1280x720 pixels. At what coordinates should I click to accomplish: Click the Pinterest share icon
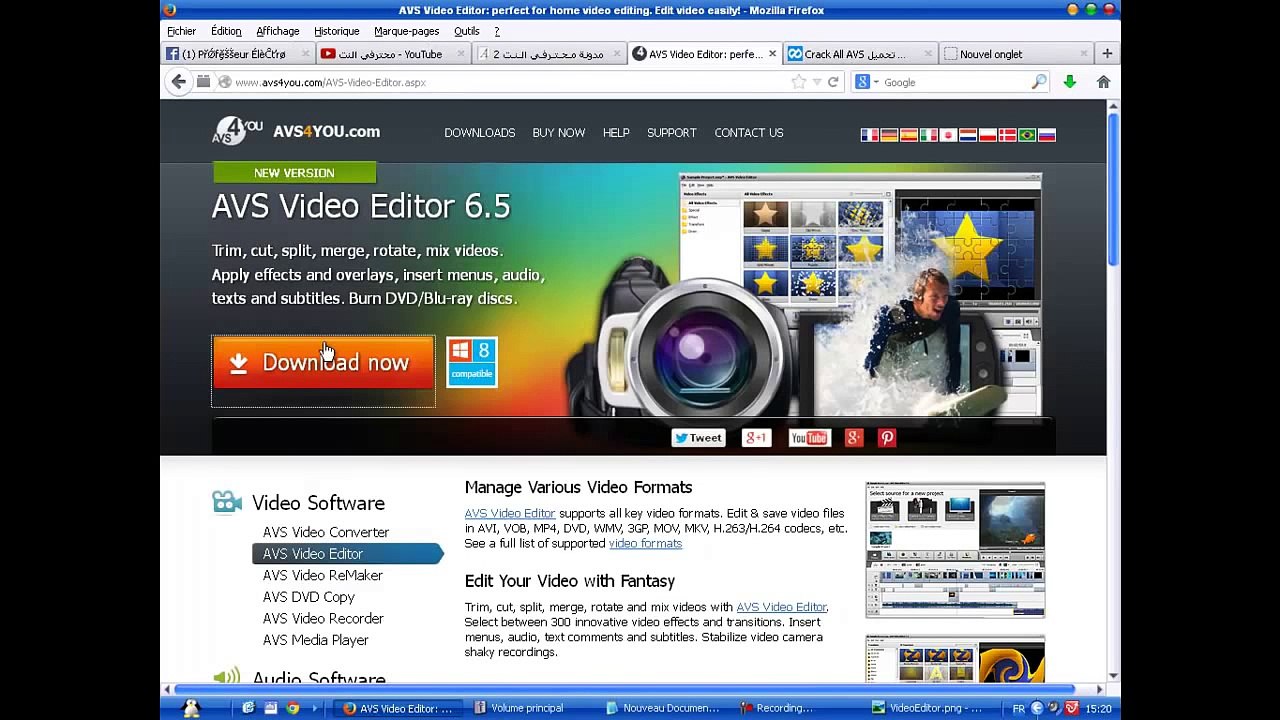887,438
